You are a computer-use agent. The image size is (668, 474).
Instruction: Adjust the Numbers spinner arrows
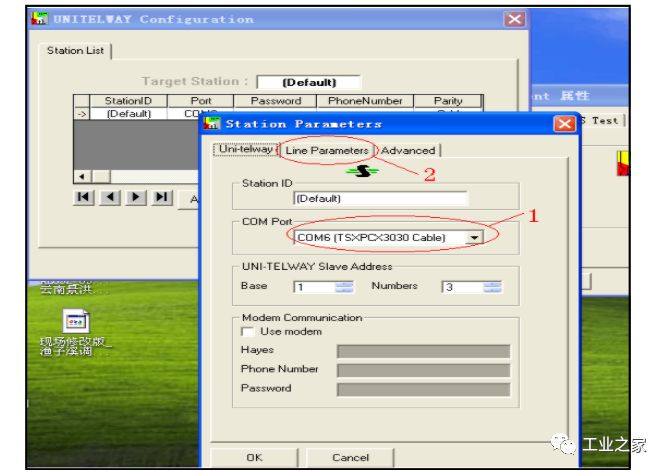point(492,287)
